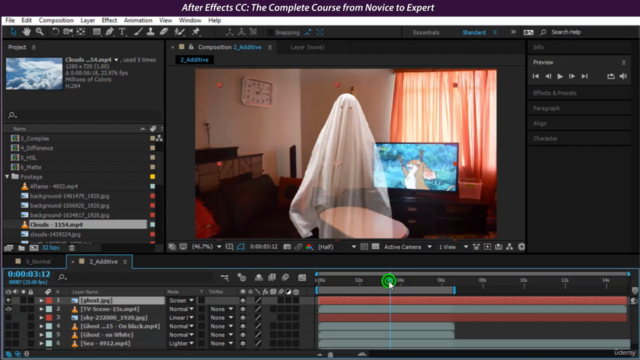This screenshot has width=640, height=360.
Task: Open the resolution (Half) dropdown
Action: click(x=337, y=247)
